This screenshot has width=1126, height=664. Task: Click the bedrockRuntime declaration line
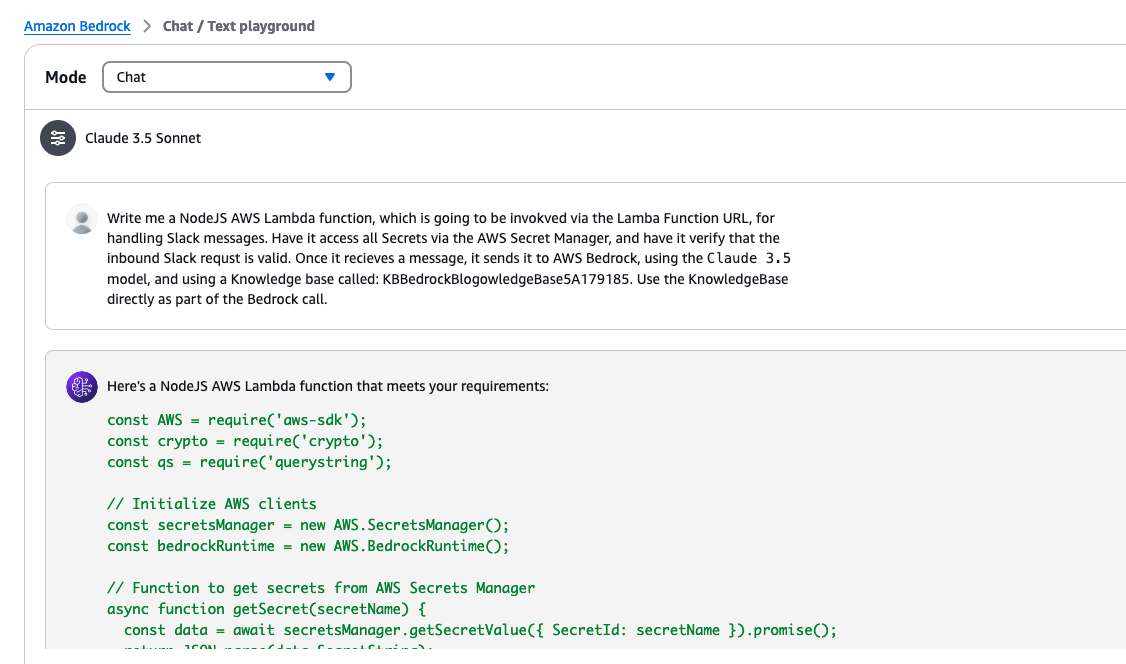[x=308, y=546]
